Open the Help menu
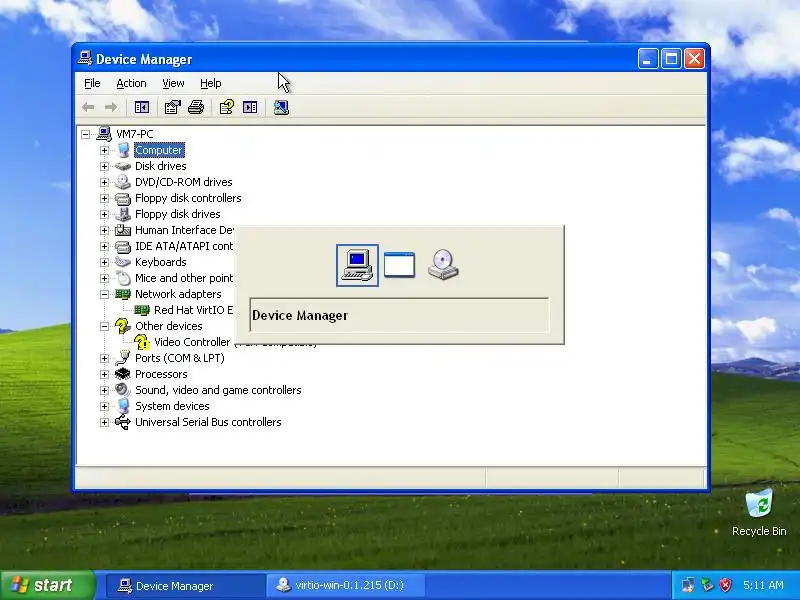This screenshot has width=800, height=600. click(210, 83)
